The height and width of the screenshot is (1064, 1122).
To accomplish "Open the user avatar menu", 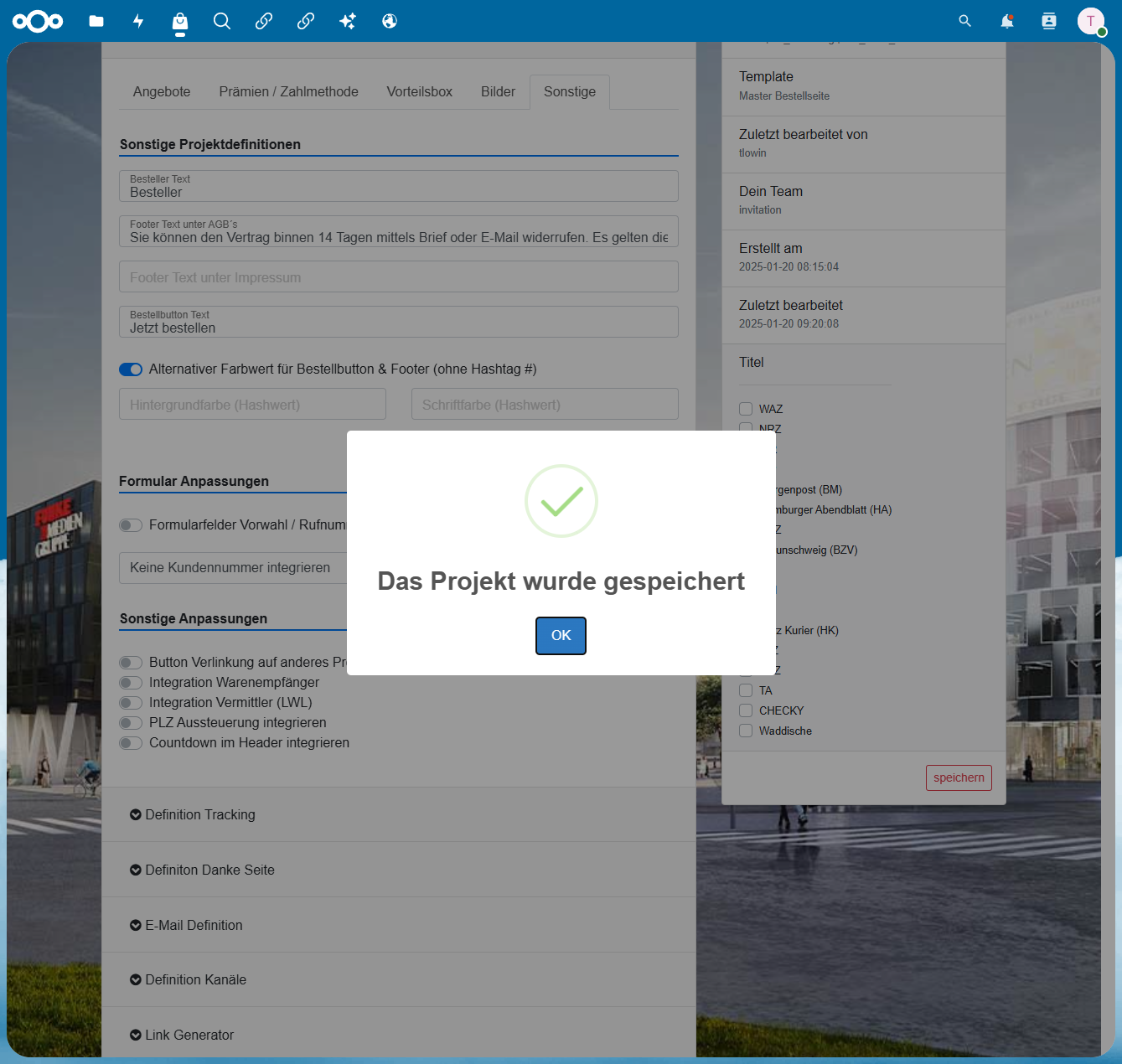I will pyautogui.click(x=1091, y=21).
